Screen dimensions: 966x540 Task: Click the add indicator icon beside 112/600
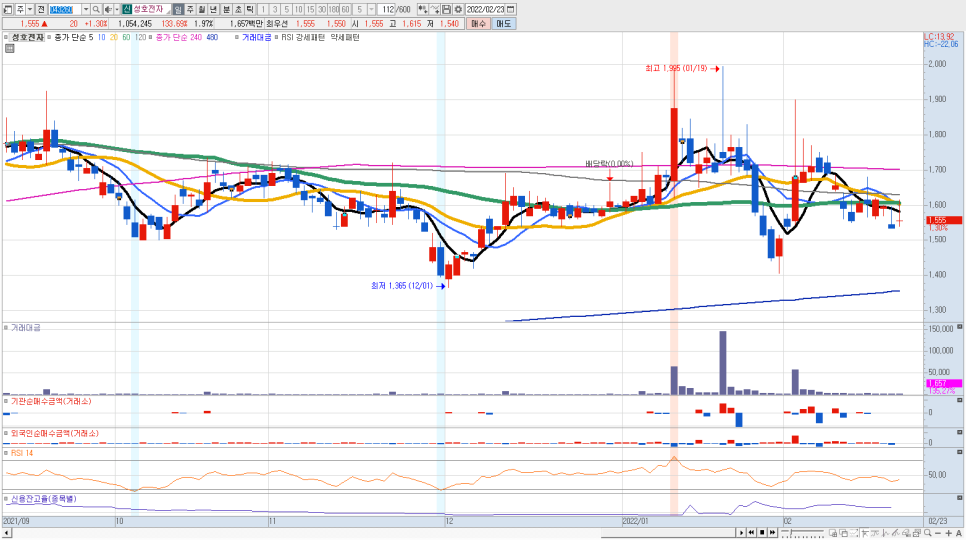coord(423,9)
